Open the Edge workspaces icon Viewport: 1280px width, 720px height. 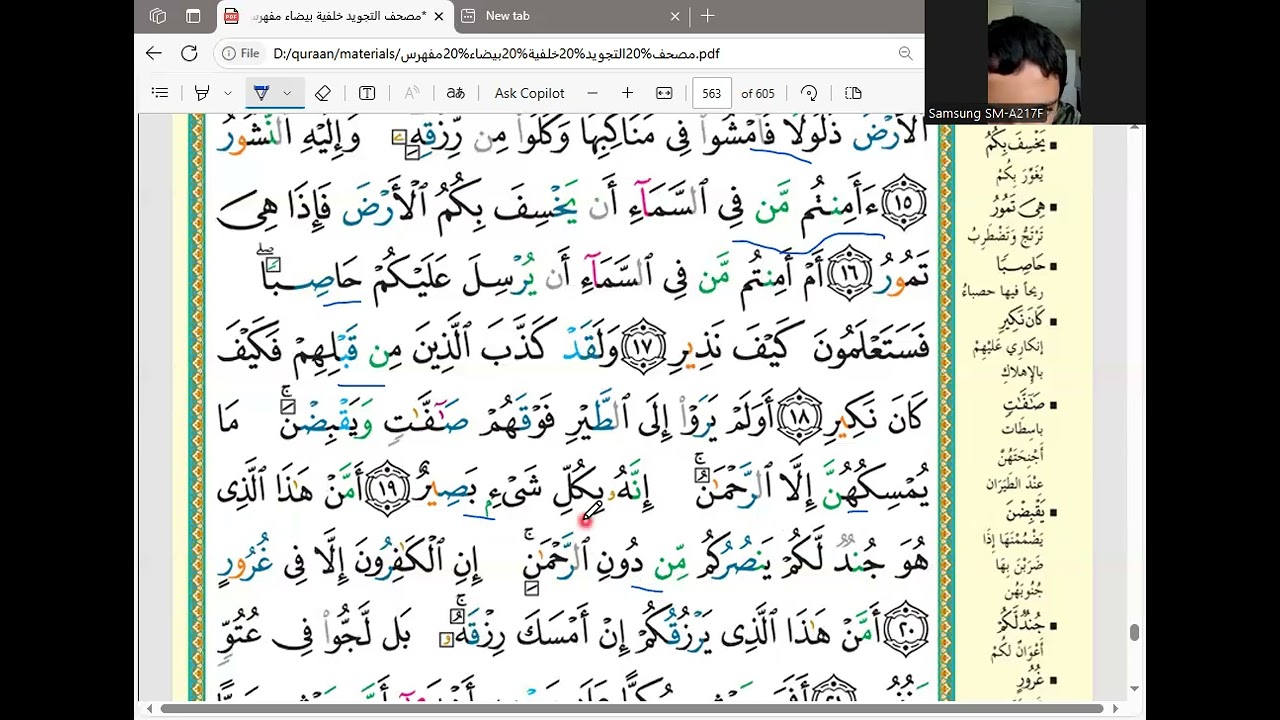[157, 16]
